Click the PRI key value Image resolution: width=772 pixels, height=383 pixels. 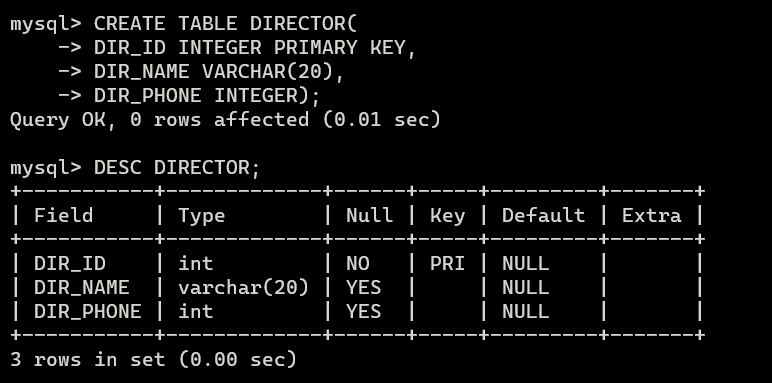[x=448, y=264]
